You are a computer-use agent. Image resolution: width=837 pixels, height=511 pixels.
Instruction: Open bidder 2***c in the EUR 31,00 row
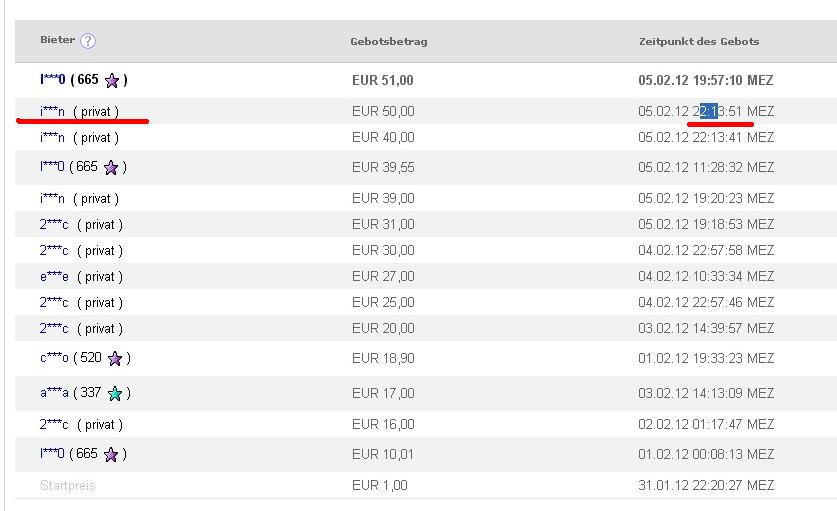[54, 224]
